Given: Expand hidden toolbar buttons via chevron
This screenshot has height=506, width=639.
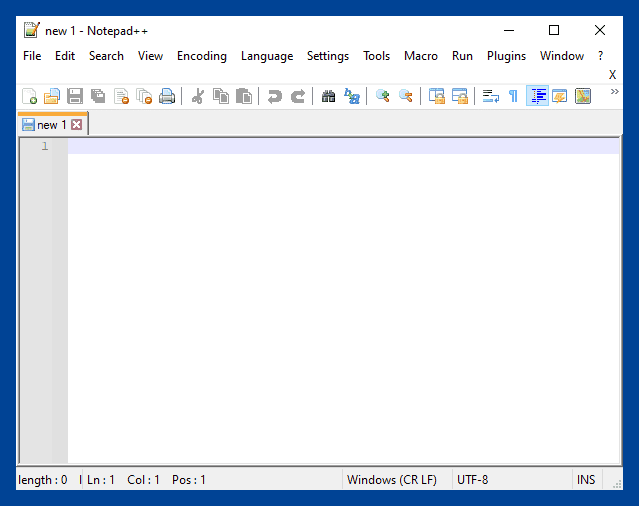Looking at the screenshot, I should click(615, 92).
